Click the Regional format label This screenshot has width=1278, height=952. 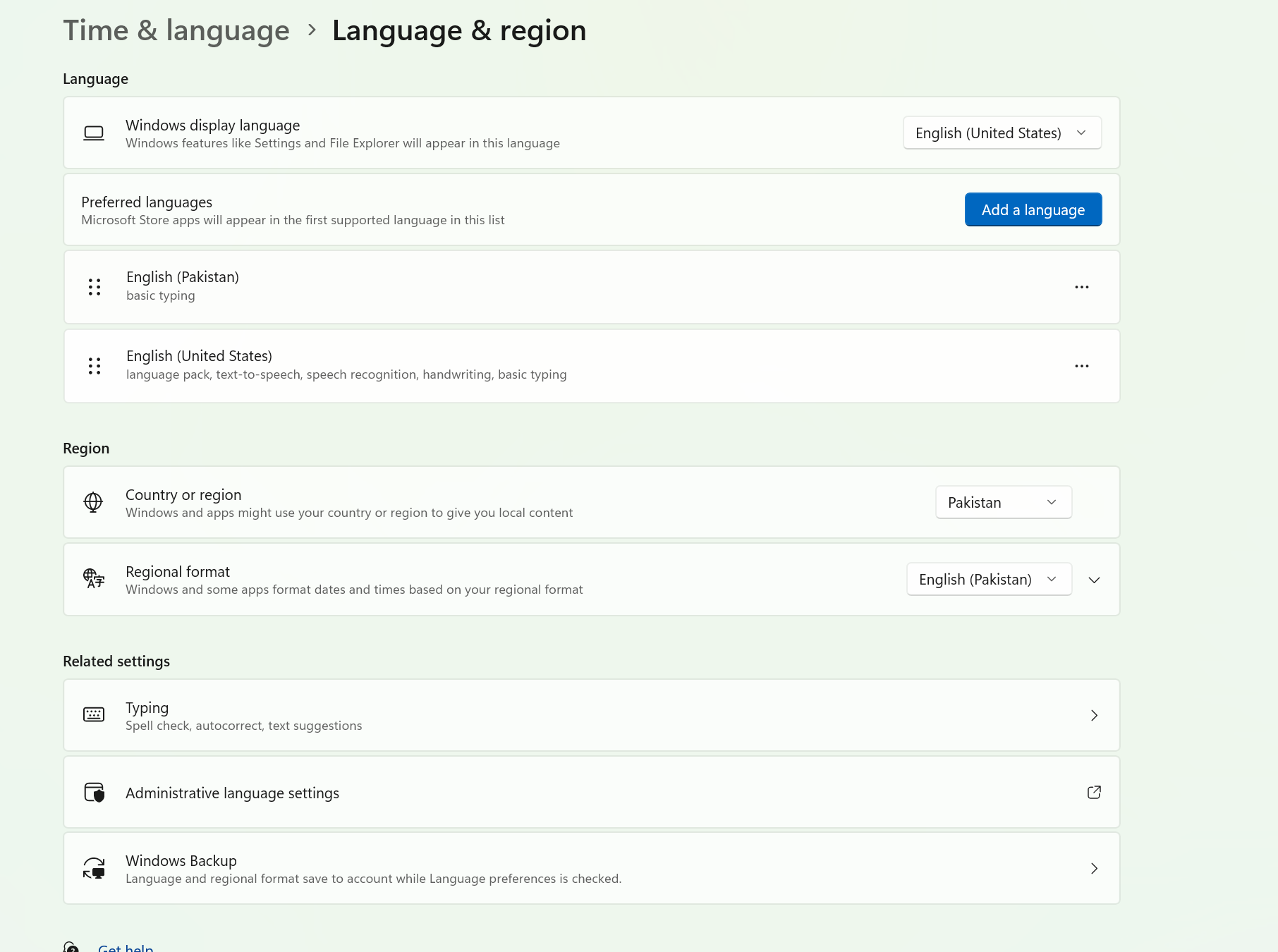178,572
